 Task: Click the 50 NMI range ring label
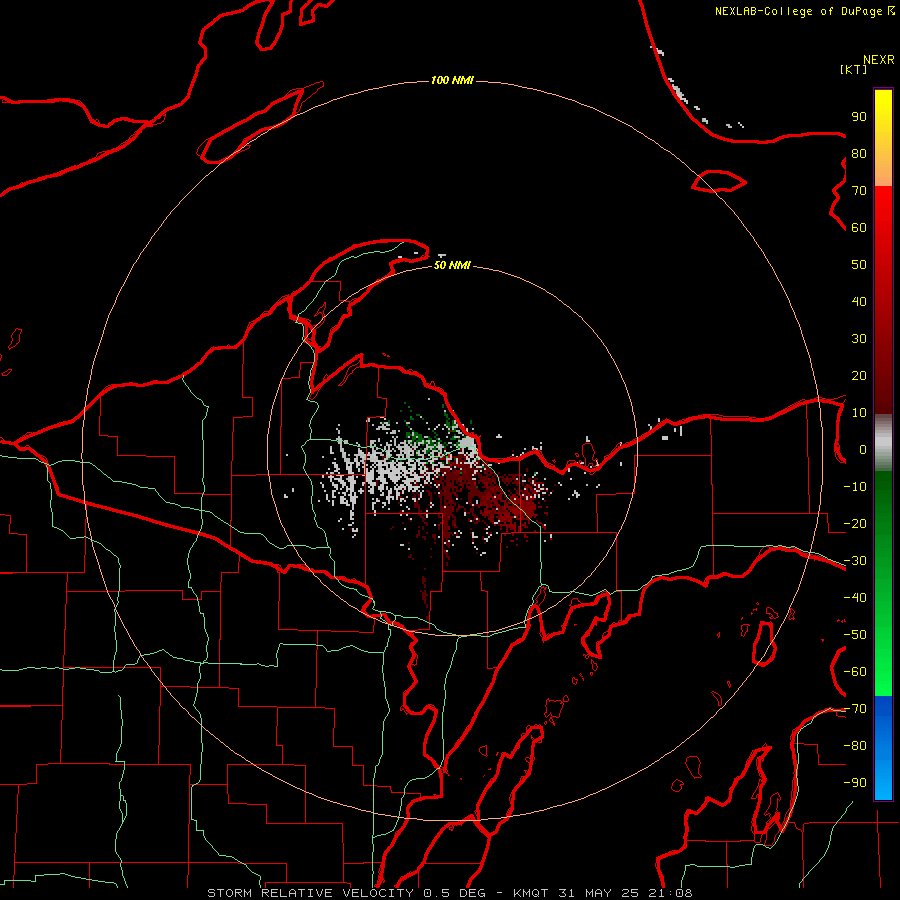(x=452, y=265)
